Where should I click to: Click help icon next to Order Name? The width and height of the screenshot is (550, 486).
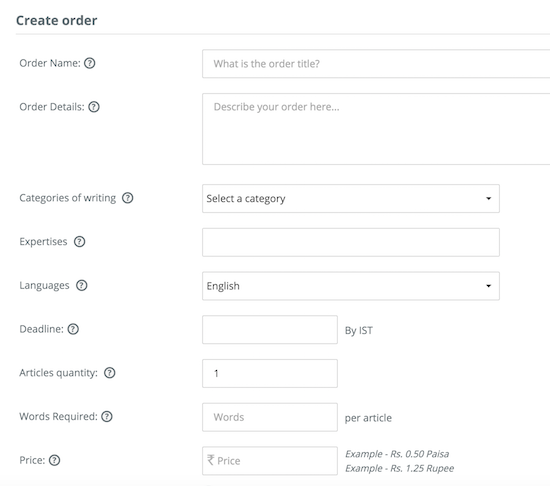[90, 63]
